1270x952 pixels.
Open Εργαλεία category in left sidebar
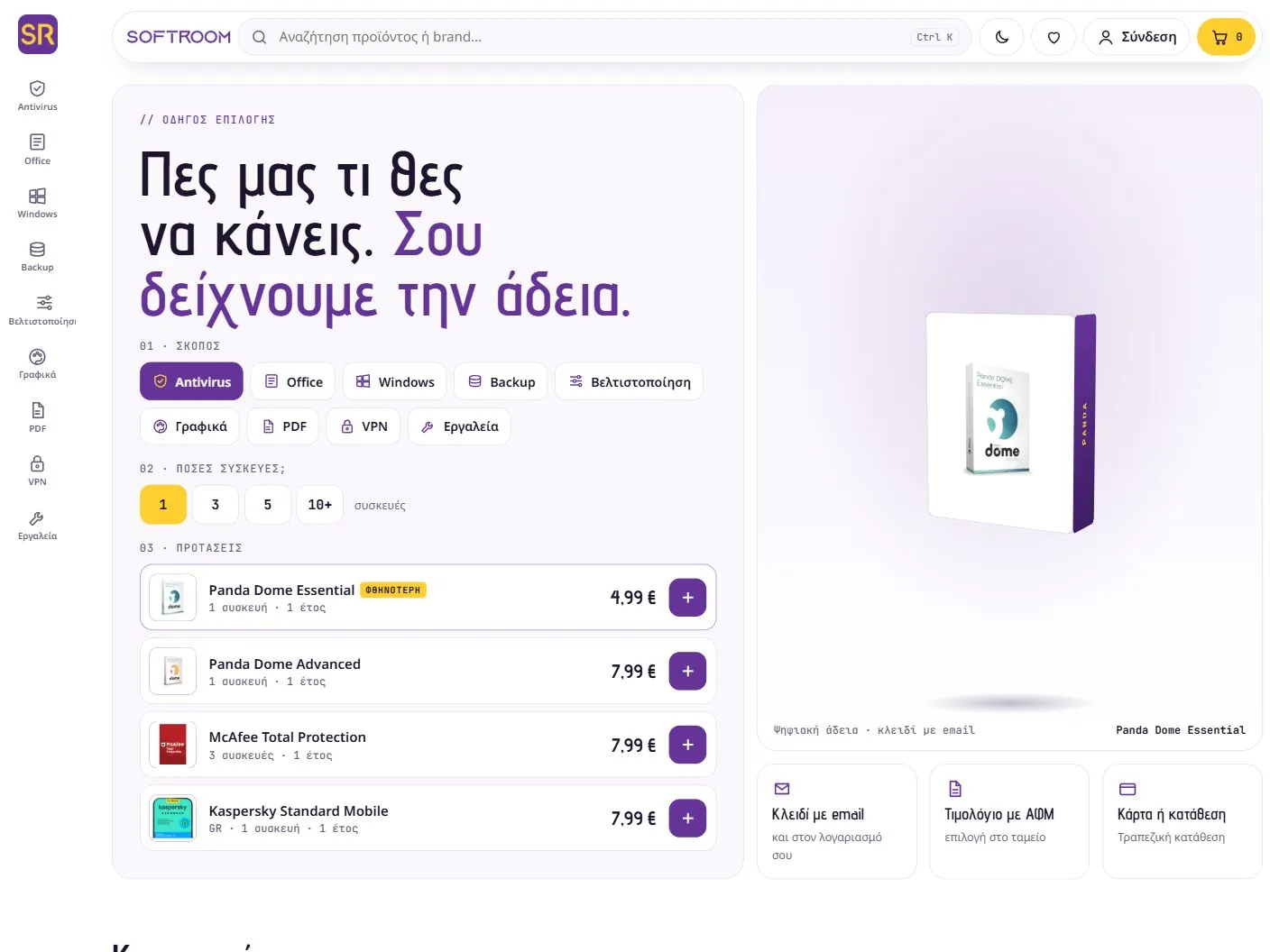pyautogui.click(x=37, y=525)
